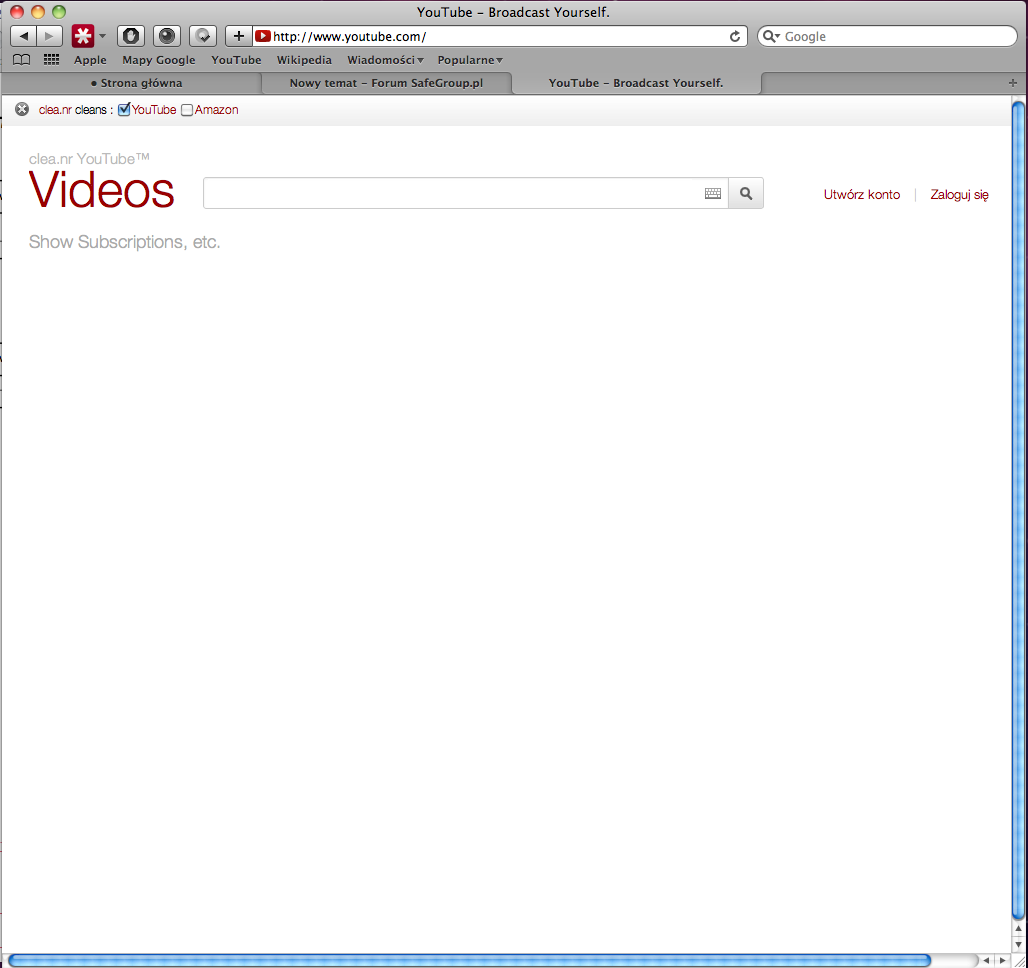Open the YouTube bookmark in bookmarks bar
The image size is (1028, 968).
[x=236, y=60]
